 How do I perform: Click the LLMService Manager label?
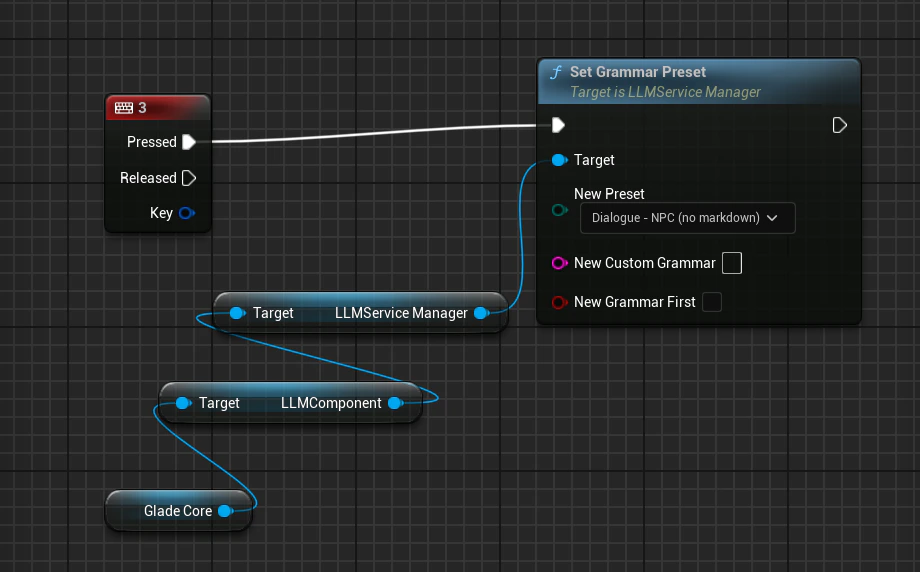point(401,313)
